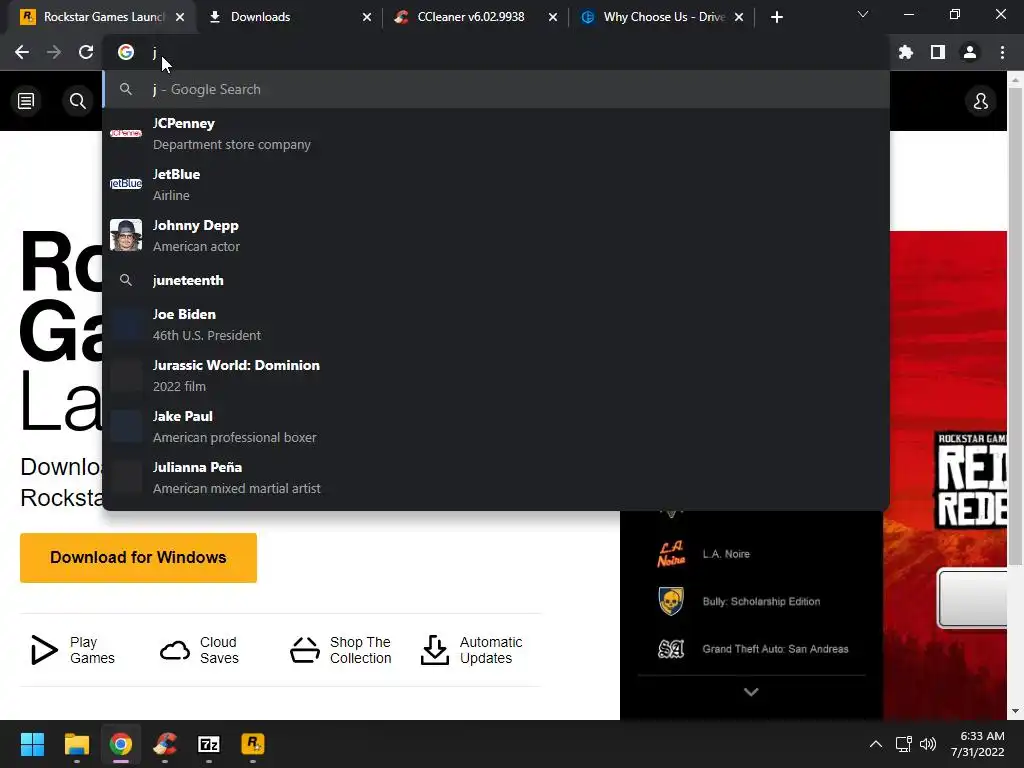Close the Downloads tab

[x=367, y=17]
